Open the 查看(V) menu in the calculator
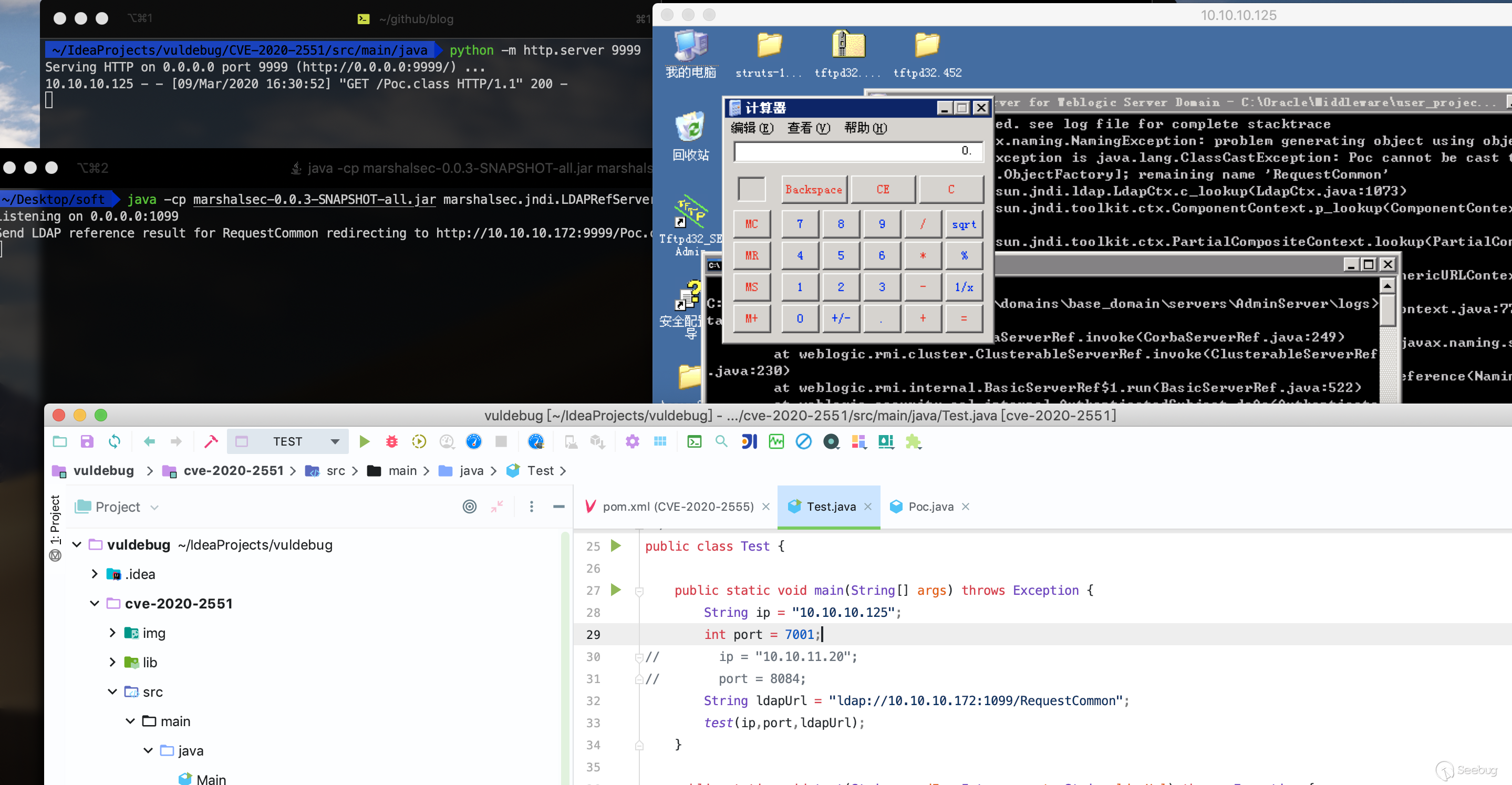The height and width of the screenshot is (785, 1512). click(x=808, y=128)
